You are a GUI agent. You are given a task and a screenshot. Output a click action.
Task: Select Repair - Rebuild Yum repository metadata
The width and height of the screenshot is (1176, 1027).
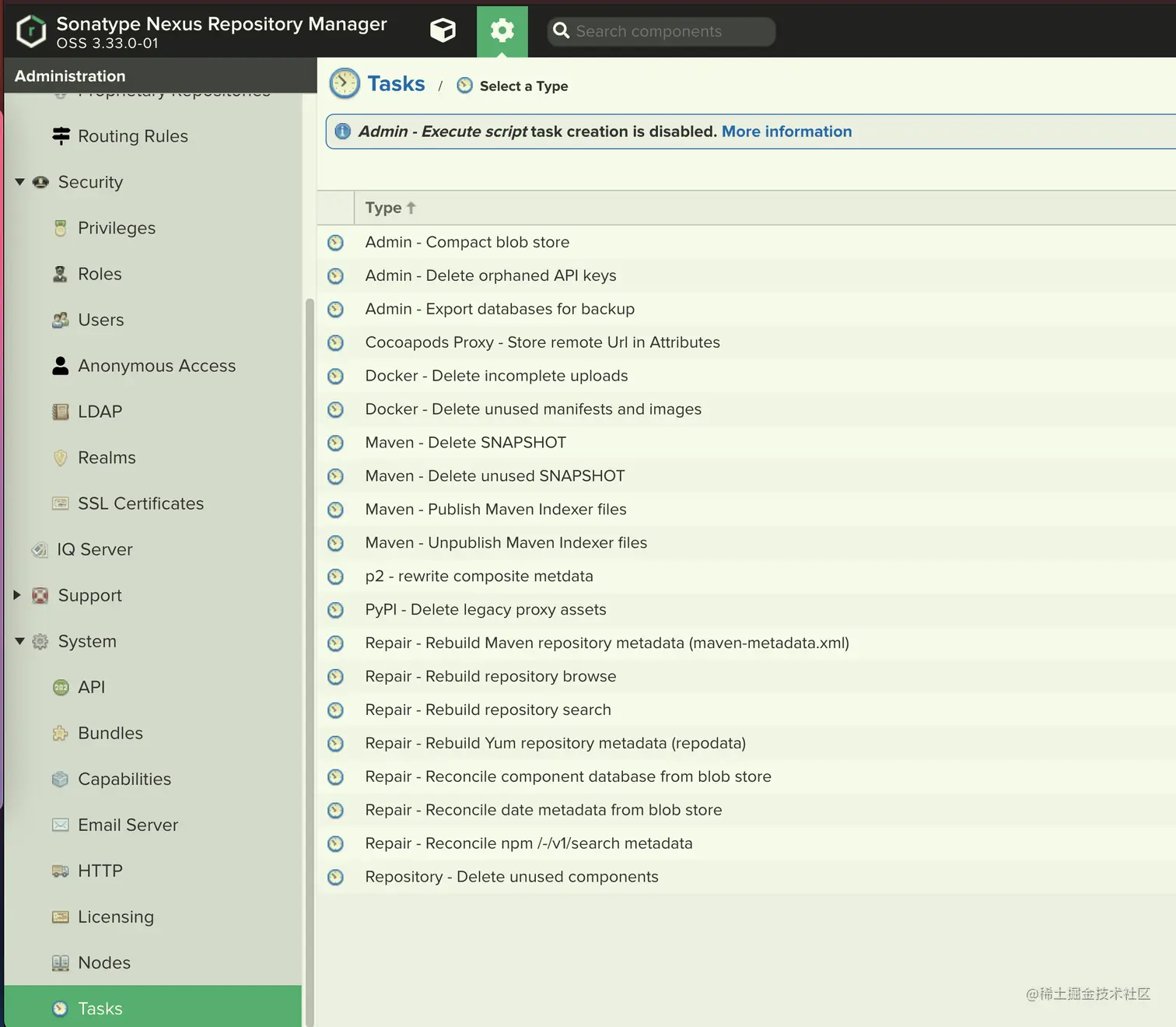tap(747, 744)
